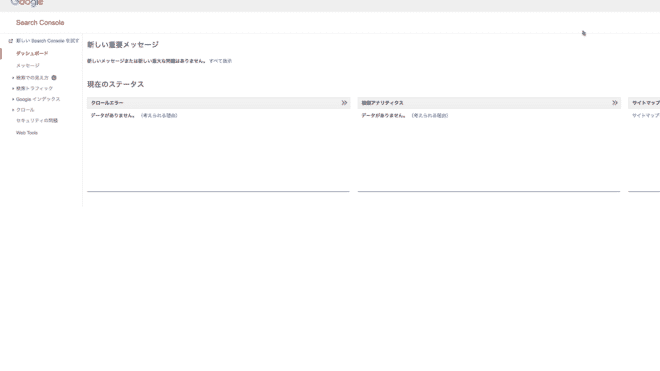
Task: Open Web Tools in the sidebar
Action: click(x=27, y=133)
